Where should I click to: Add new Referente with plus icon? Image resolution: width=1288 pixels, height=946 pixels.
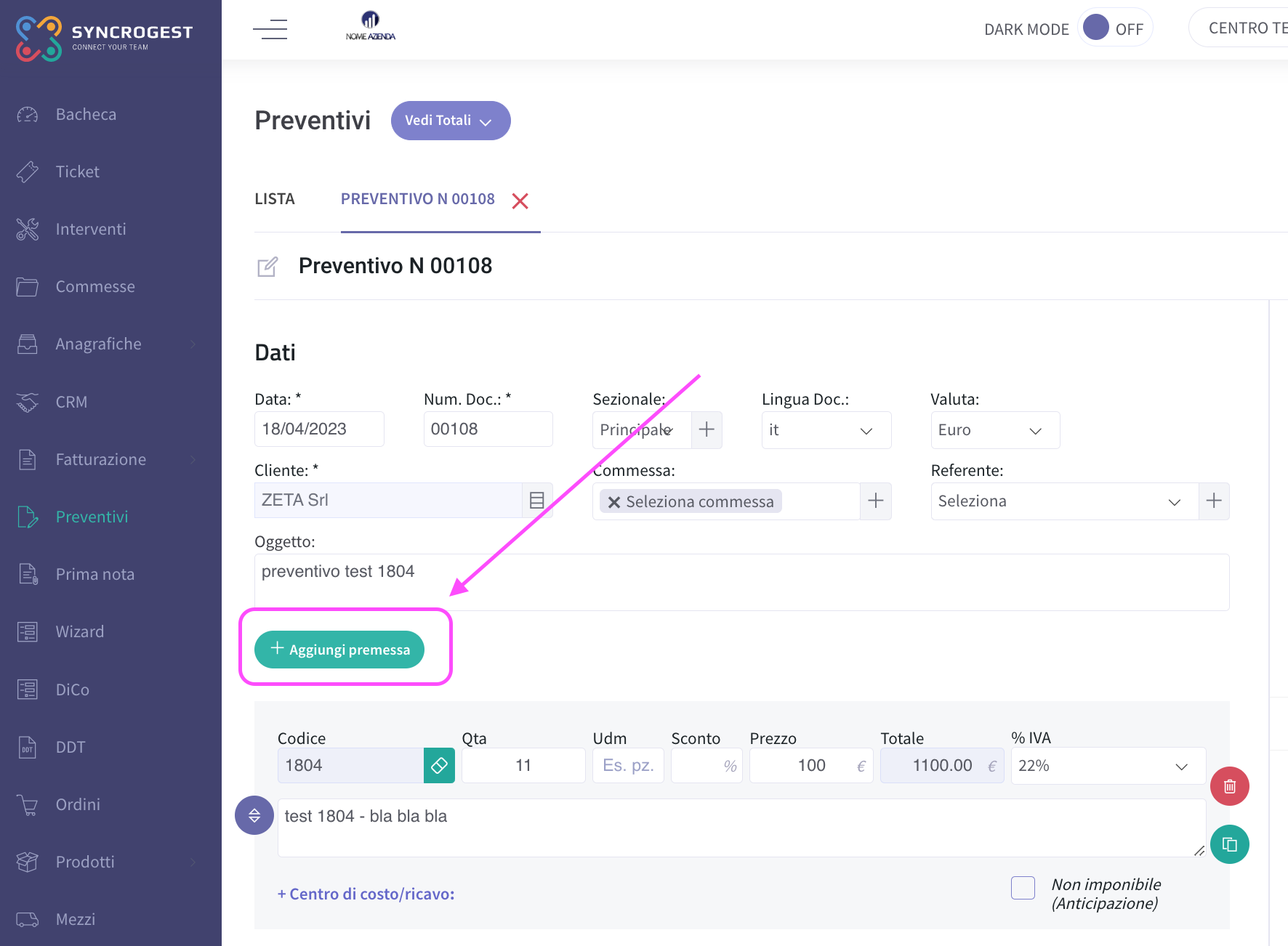(x=1214, y=501)
